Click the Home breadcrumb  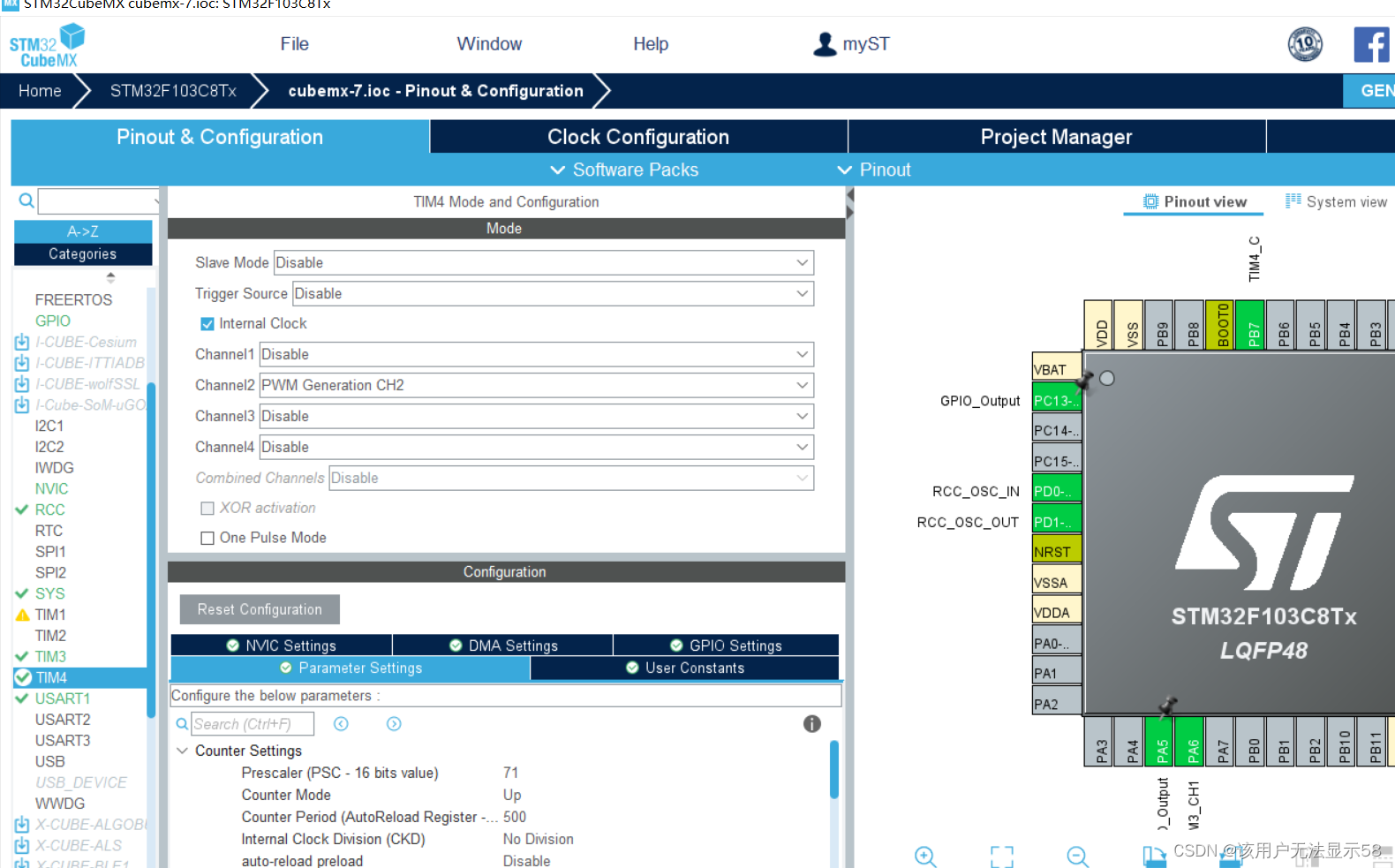40,91
